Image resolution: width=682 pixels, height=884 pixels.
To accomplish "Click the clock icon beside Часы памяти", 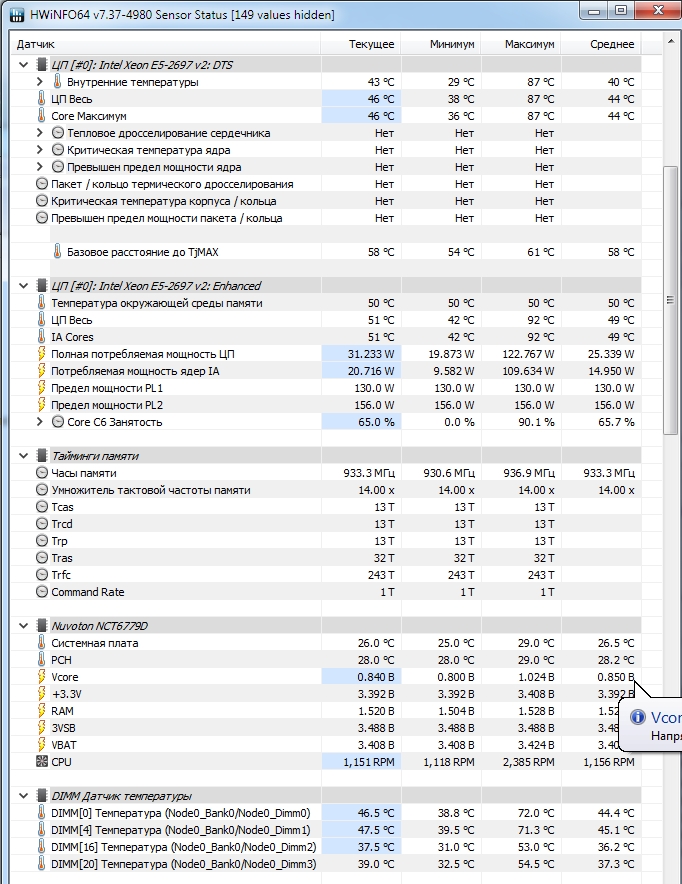I will (42, 473).
